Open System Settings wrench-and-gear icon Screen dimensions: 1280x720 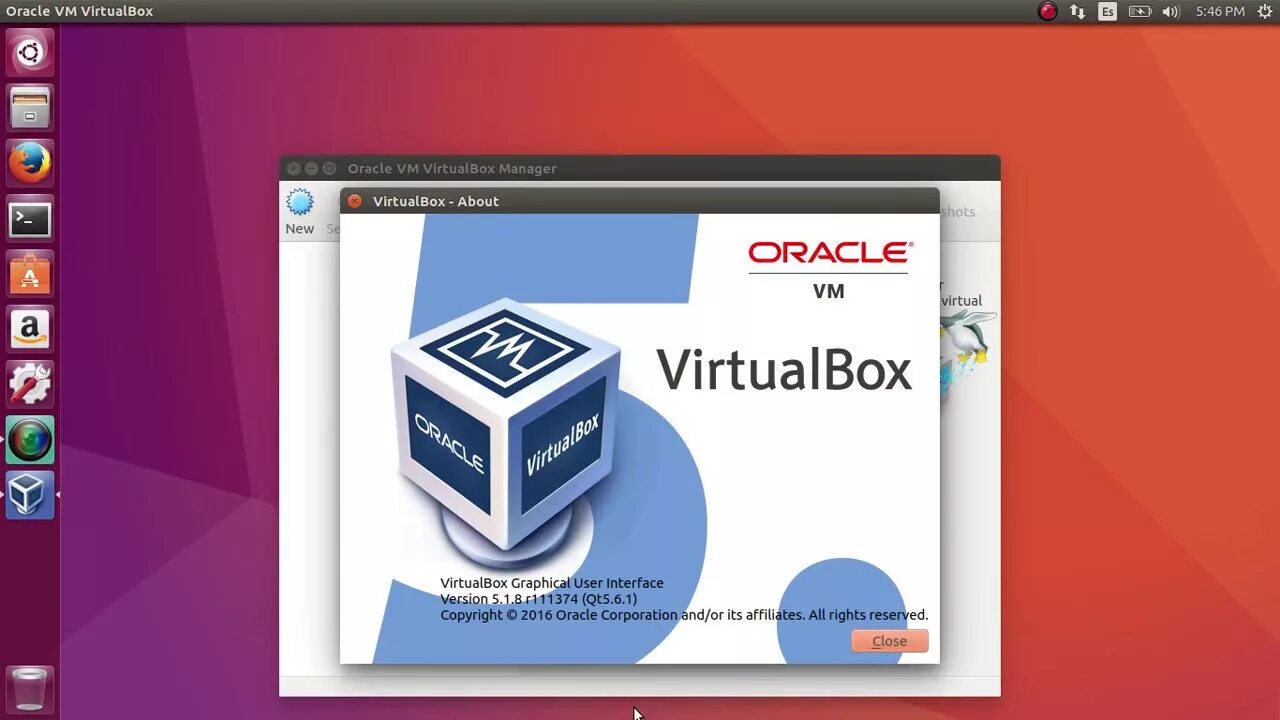(x=30, y=384)
